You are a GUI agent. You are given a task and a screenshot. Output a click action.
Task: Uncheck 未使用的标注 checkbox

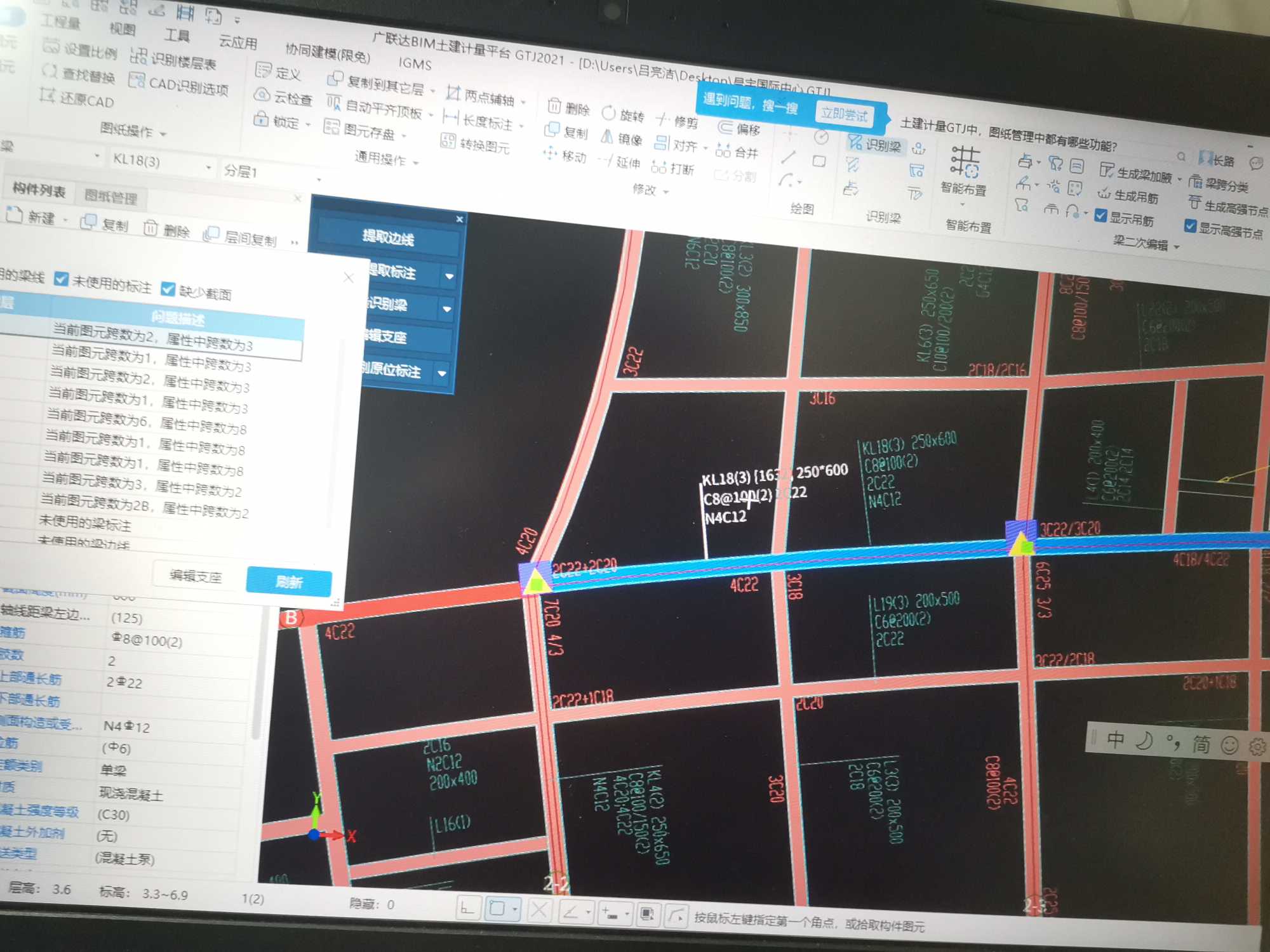coord(61,279)
